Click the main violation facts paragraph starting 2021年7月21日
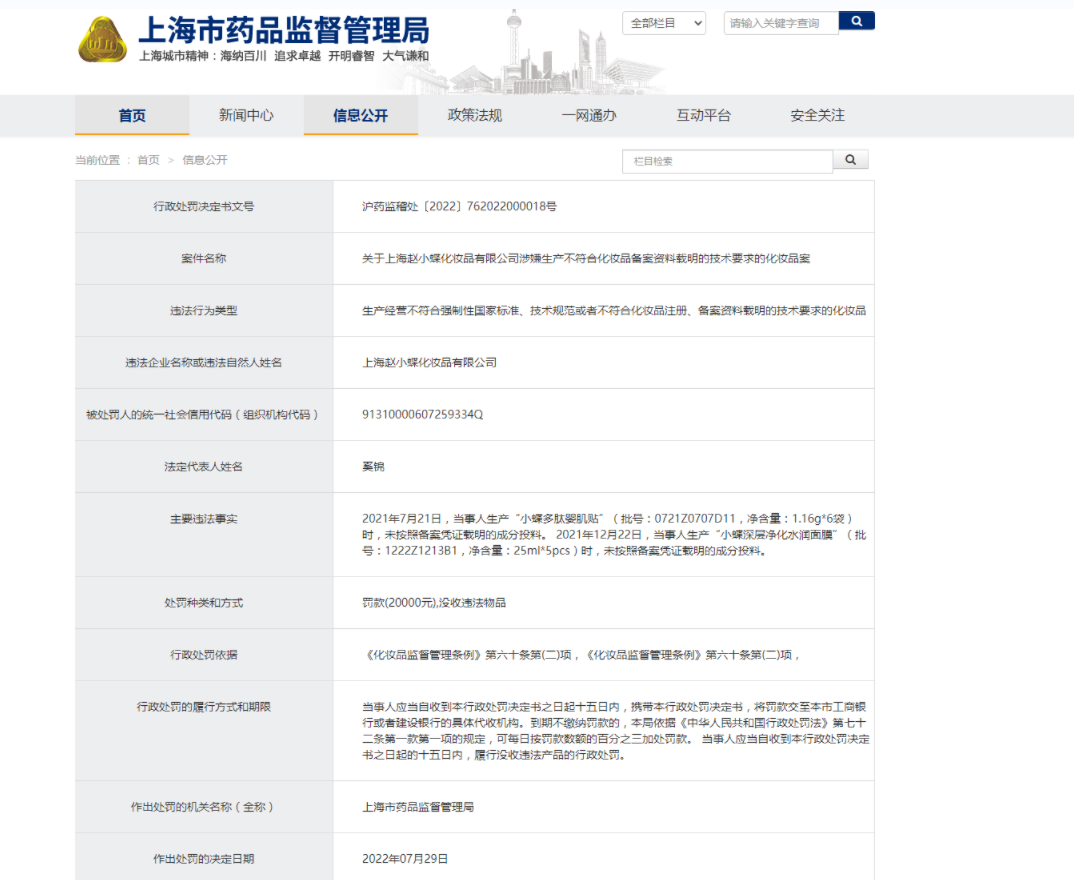 (614, 535)
